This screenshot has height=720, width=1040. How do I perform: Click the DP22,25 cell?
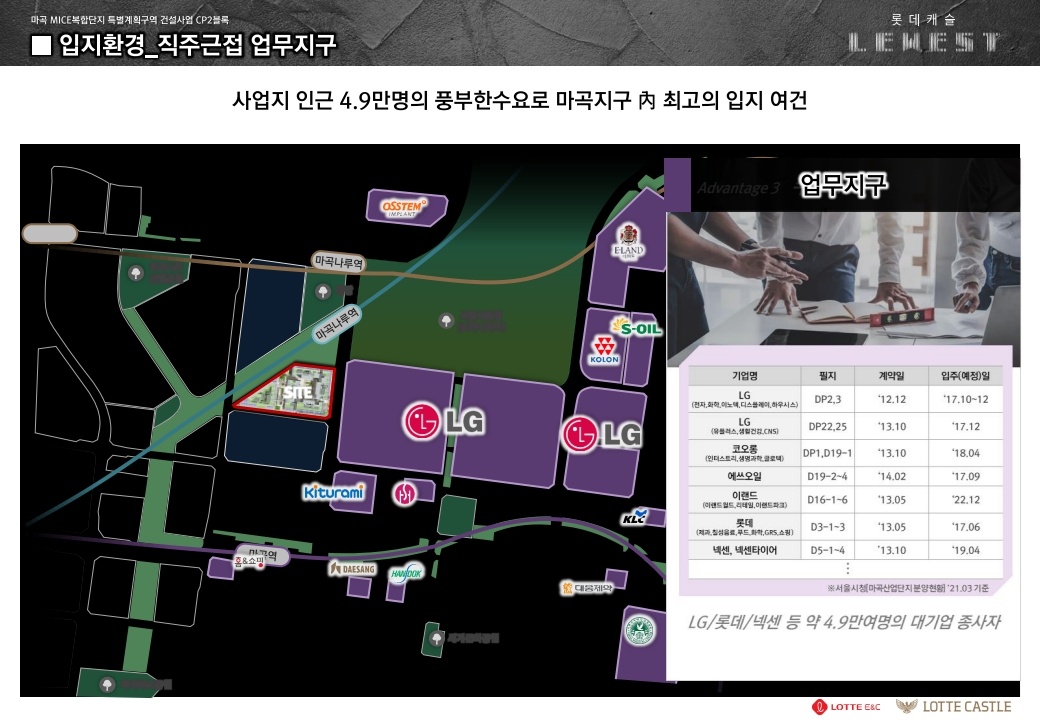(x=827, y=426)
